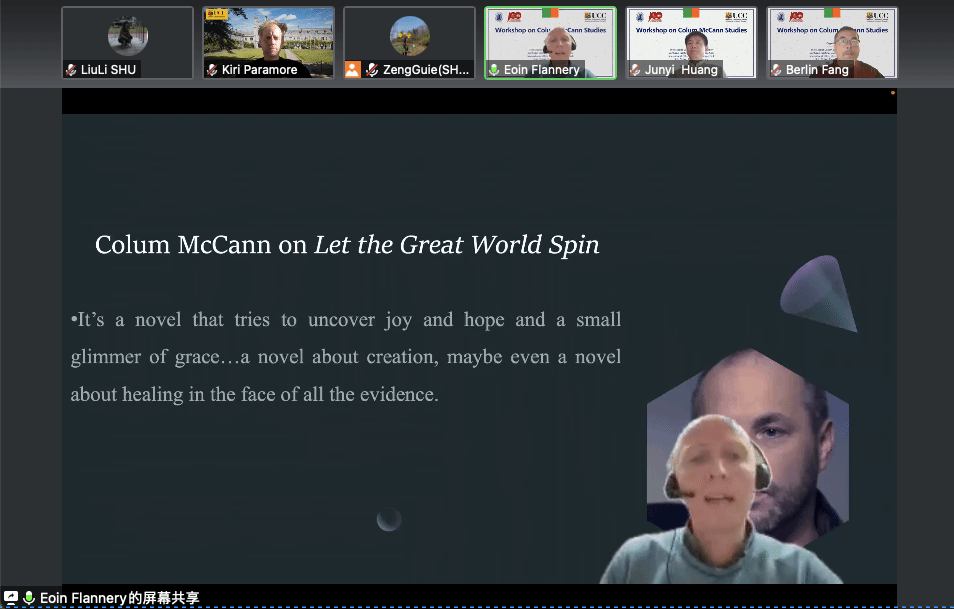Viewport: 954px width, 609px height.
Task: Click the slide title about Let the Great World Spin
Action: point(347,245)
